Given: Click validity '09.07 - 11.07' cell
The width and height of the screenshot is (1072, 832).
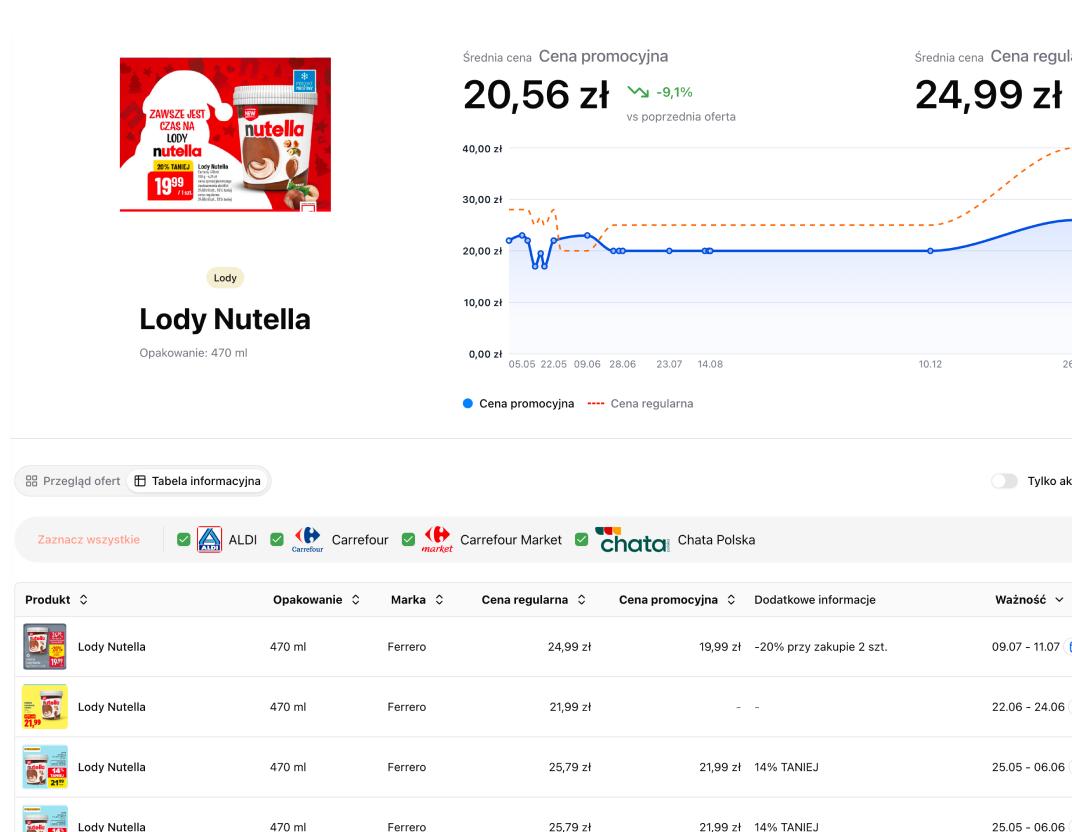Looking at the screenshot, I should click(x=1026, y=647).
